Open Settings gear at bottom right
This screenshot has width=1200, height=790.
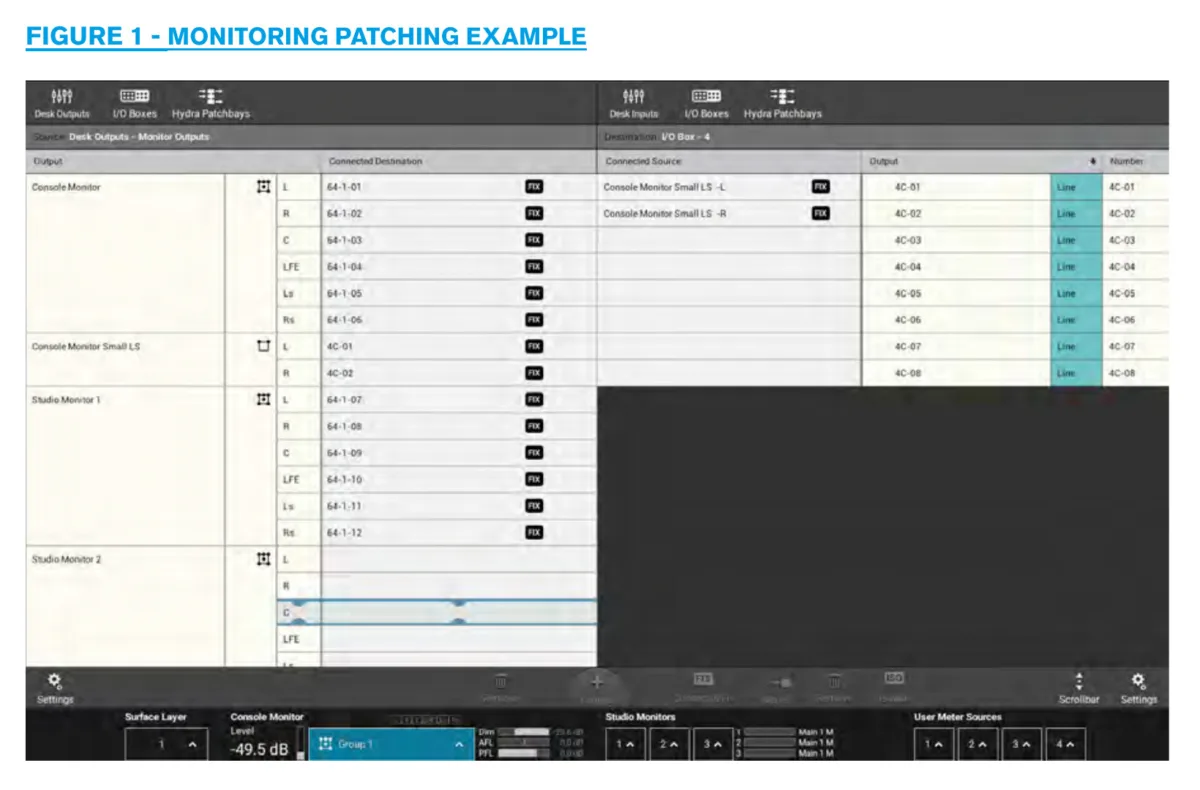pos(1138,688)
